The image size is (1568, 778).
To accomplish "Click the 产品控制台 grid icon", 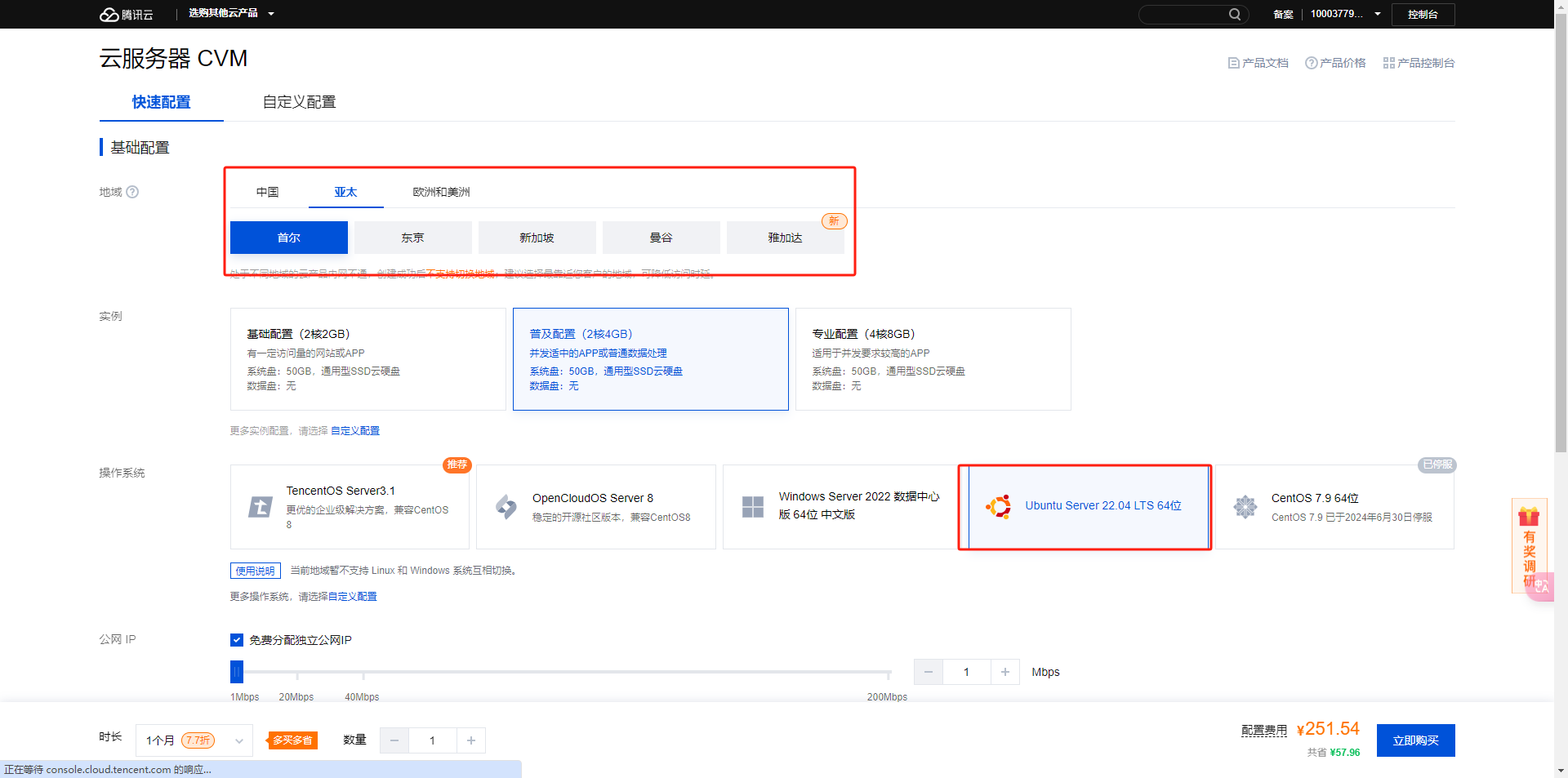I will [1388, 63].
